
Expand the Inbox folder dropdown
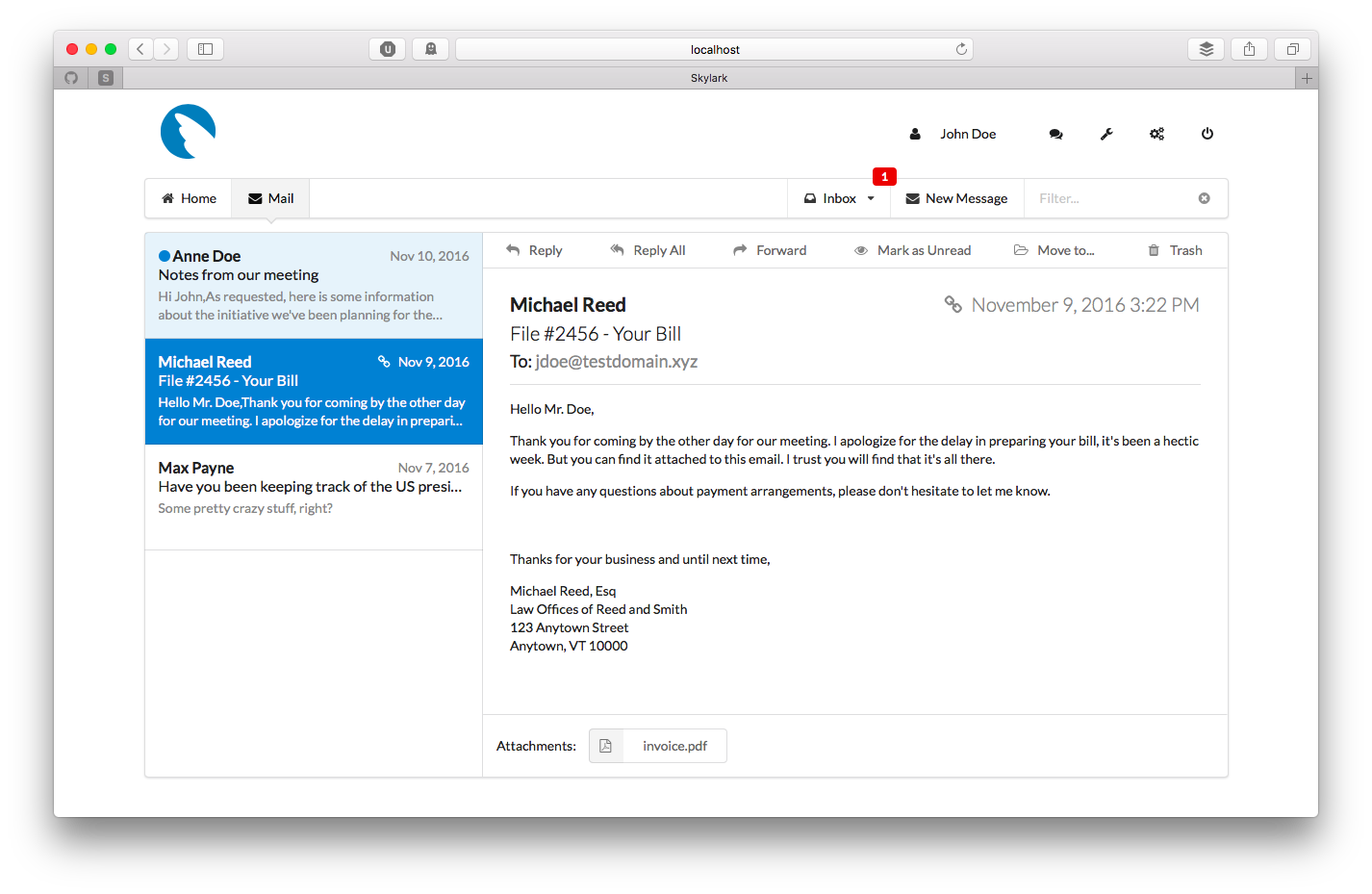pyautogui.click(x=839, y=198)
